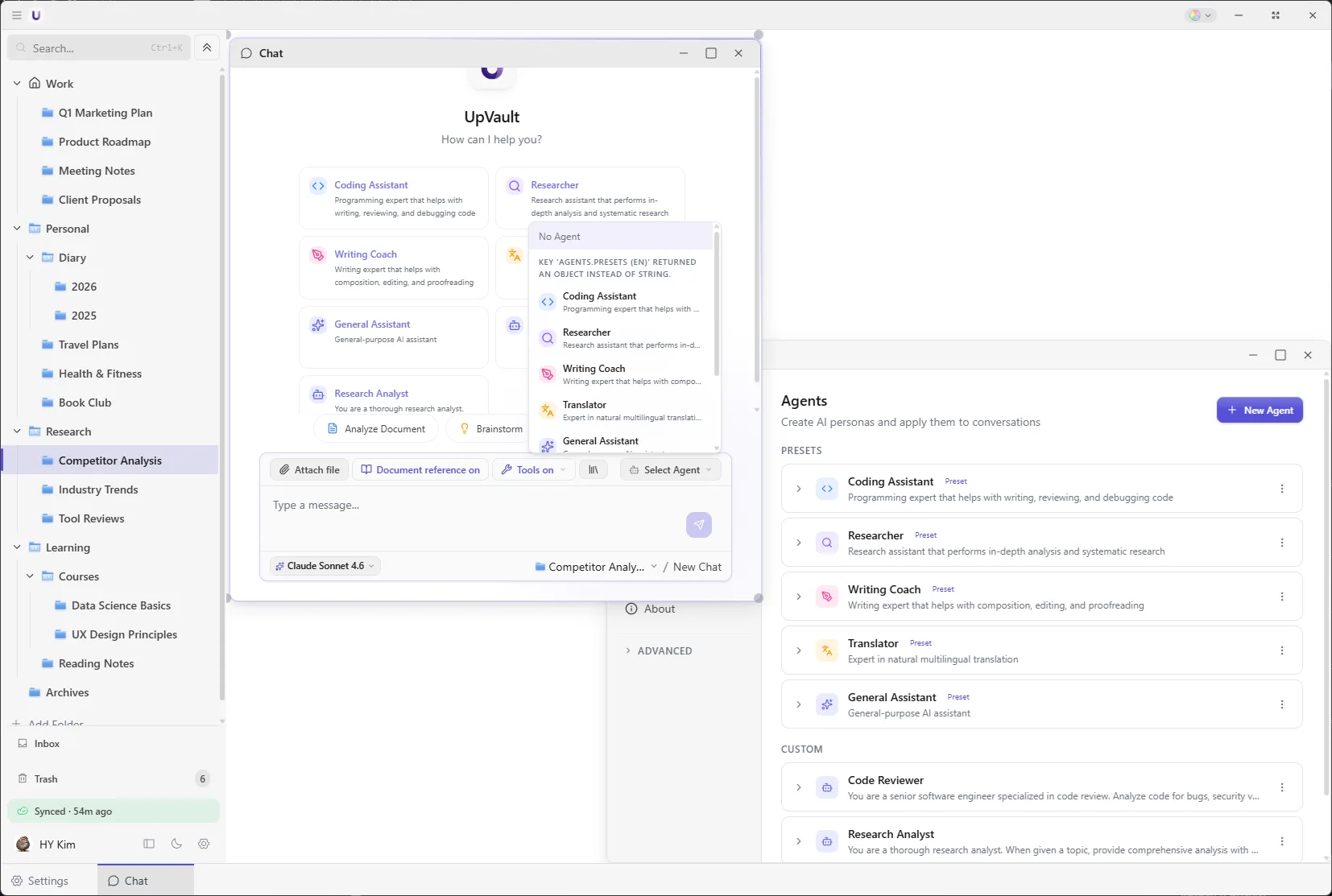Screen dimensions: 1332x896
Task: Open the library icon in chat toolbar
Action: click(594, 470)
